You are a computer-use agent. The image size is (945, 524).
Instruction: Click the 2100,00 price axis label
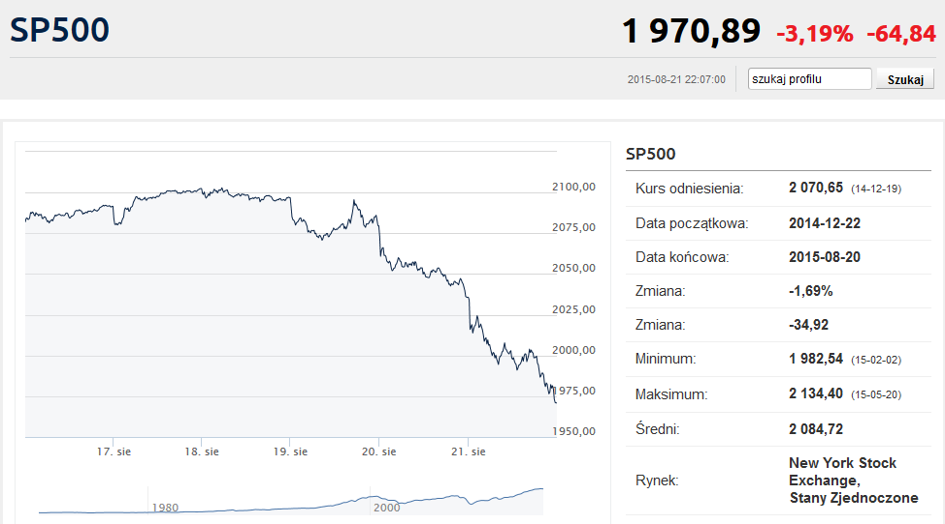point(574,186)
